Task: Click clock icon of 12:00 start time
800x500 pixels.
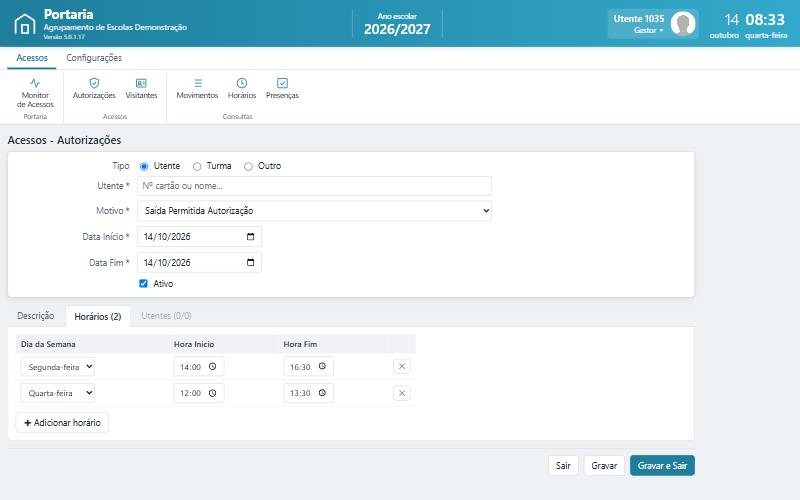Action: (213, 393)
